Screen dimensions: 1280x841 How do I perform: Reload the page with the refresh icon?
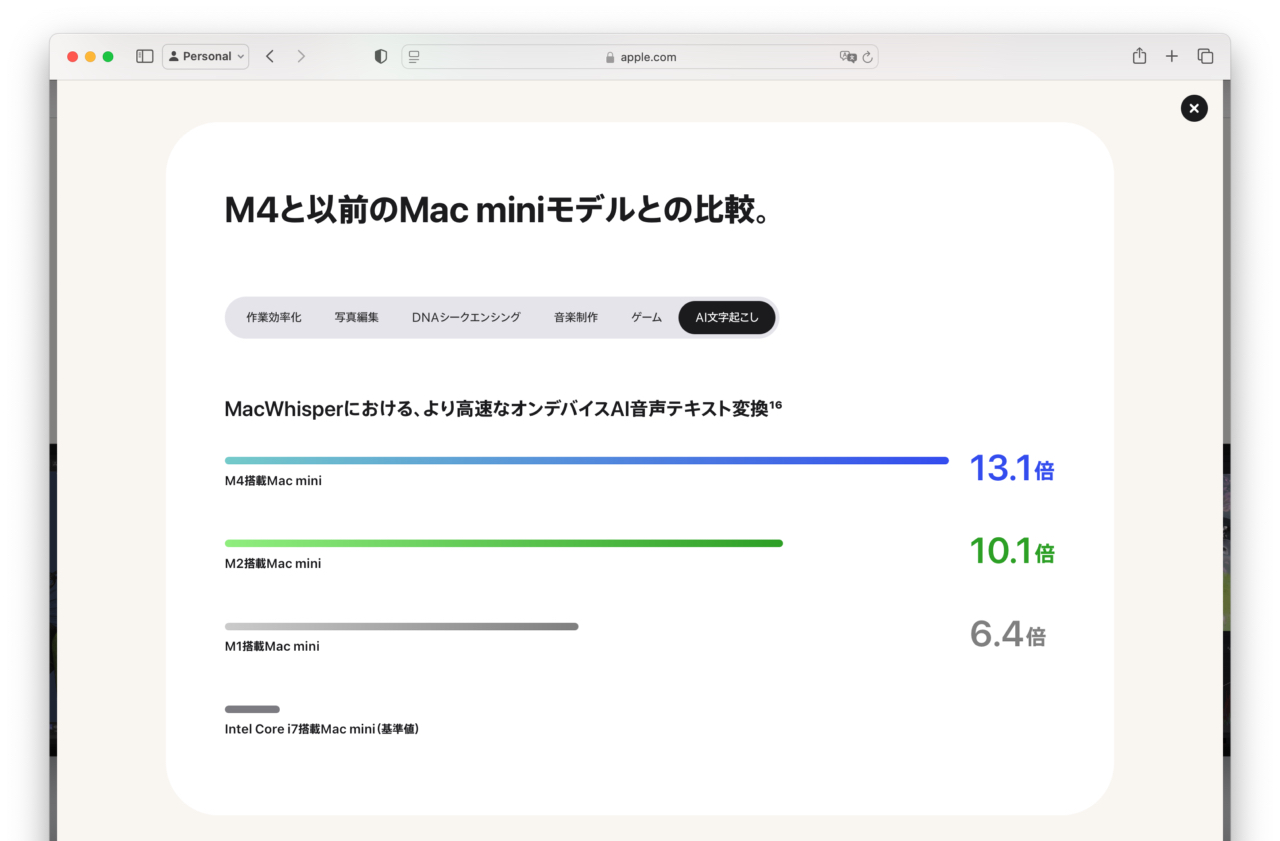click(867, 57)
